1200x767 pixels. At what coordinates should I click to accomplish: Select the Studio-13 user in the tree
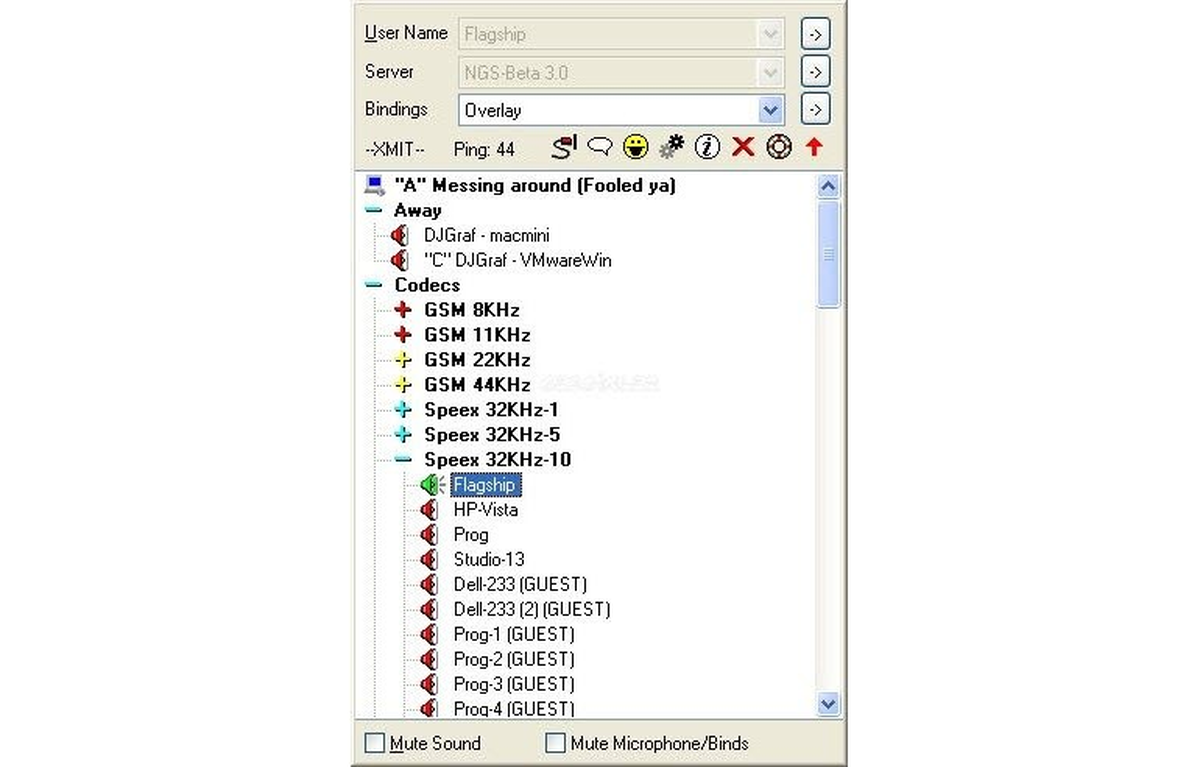[x=488, y=559]
